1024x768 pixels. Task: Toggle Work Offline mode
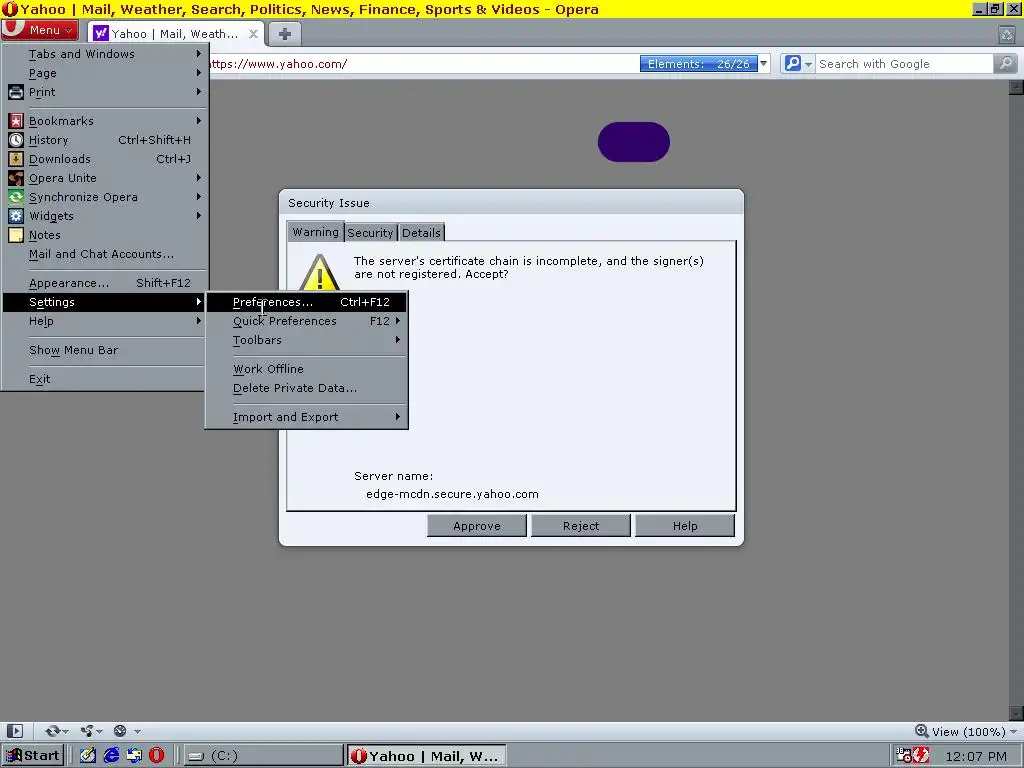tap(307, 369)
